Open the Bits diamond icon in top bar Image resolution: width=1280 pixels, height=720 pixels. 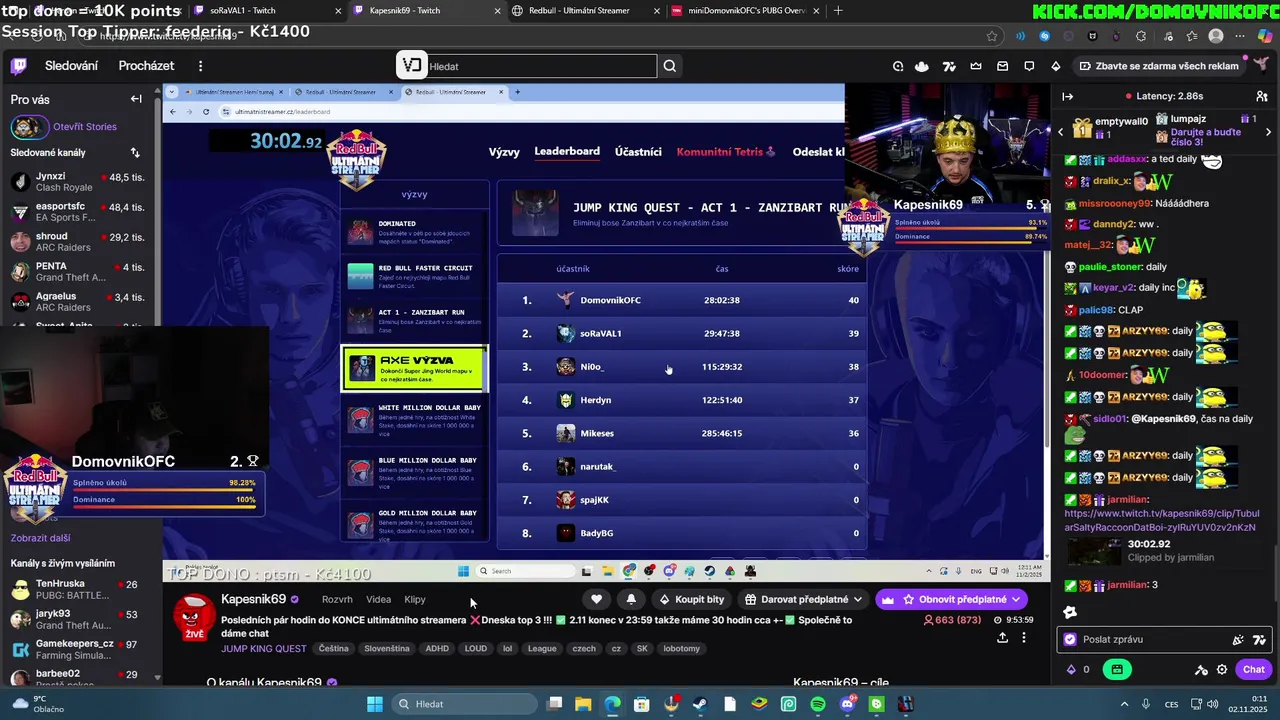coord(1056,66)
